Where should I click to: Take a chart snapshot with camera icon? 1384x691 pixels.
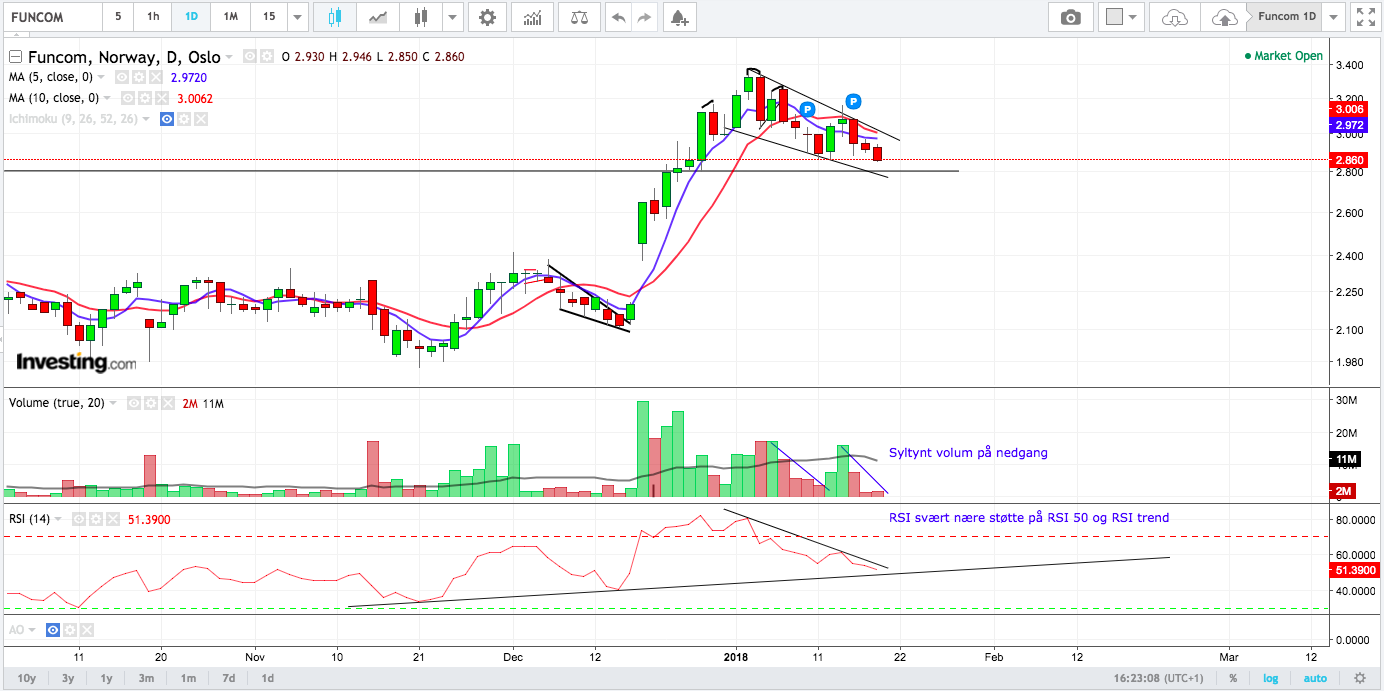(x=1071, y=17)
